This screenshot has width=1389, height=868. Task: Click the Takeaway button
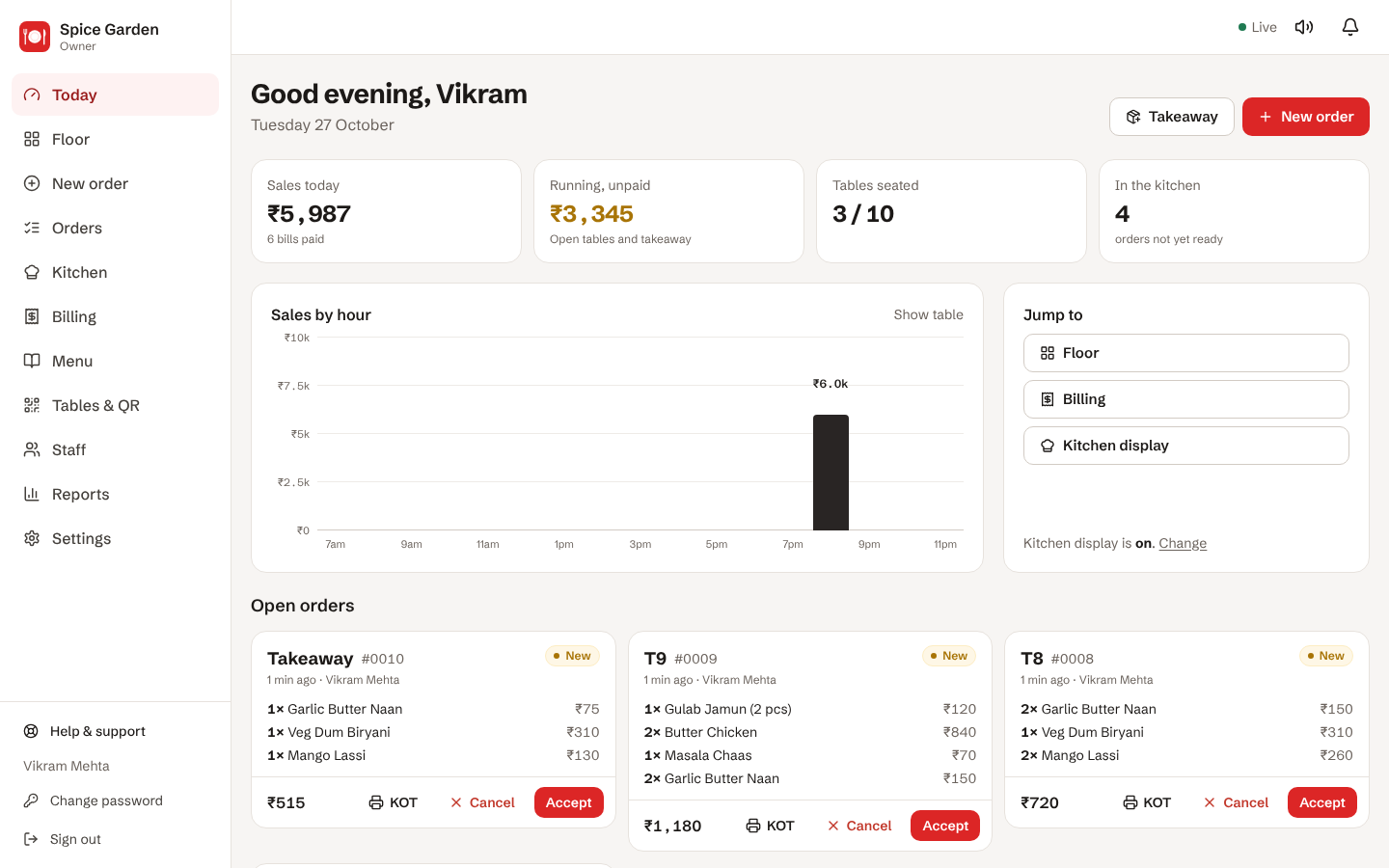coord(1172,117)
